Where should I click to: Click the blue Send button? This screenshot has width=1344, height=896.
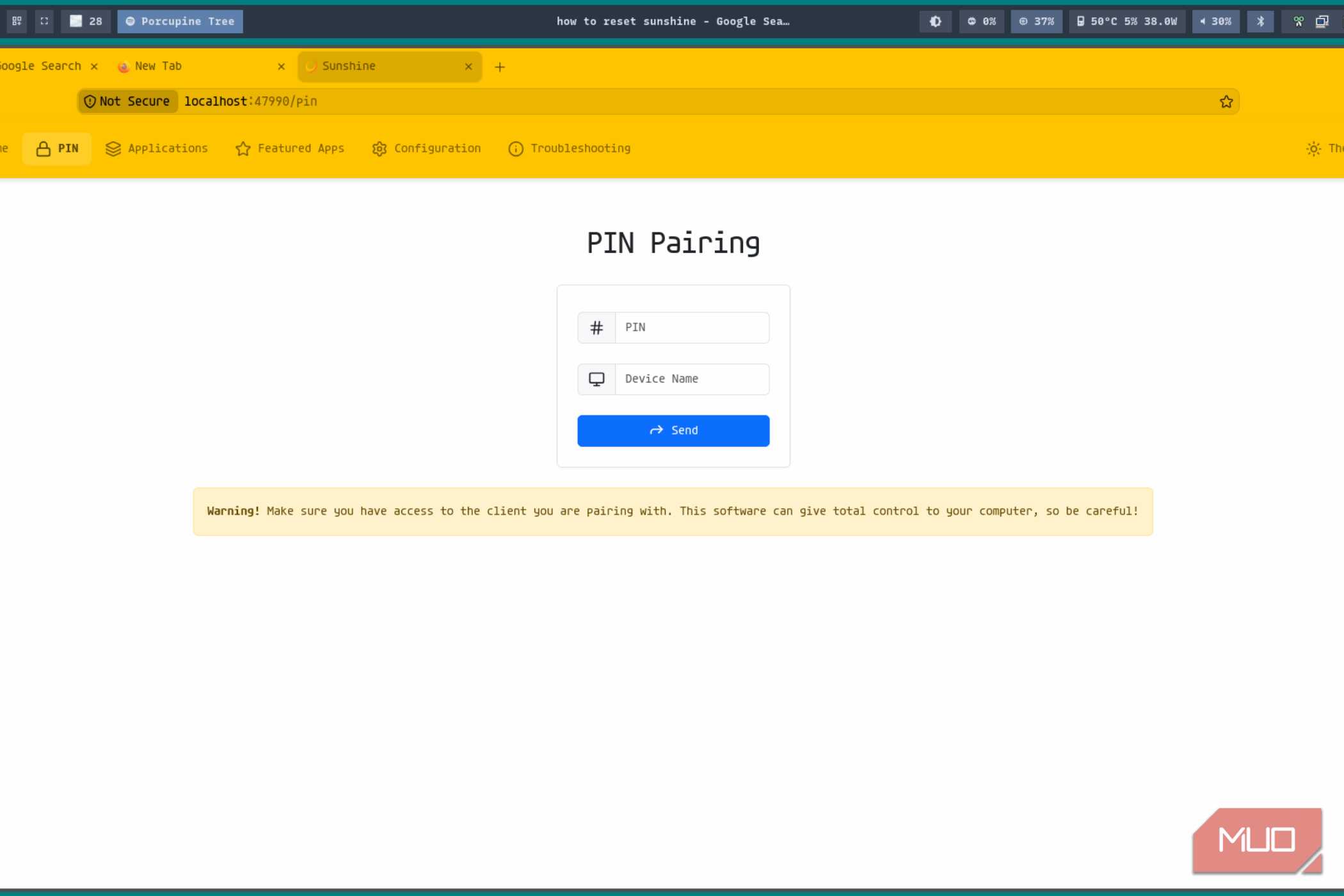tap(673, 431)
